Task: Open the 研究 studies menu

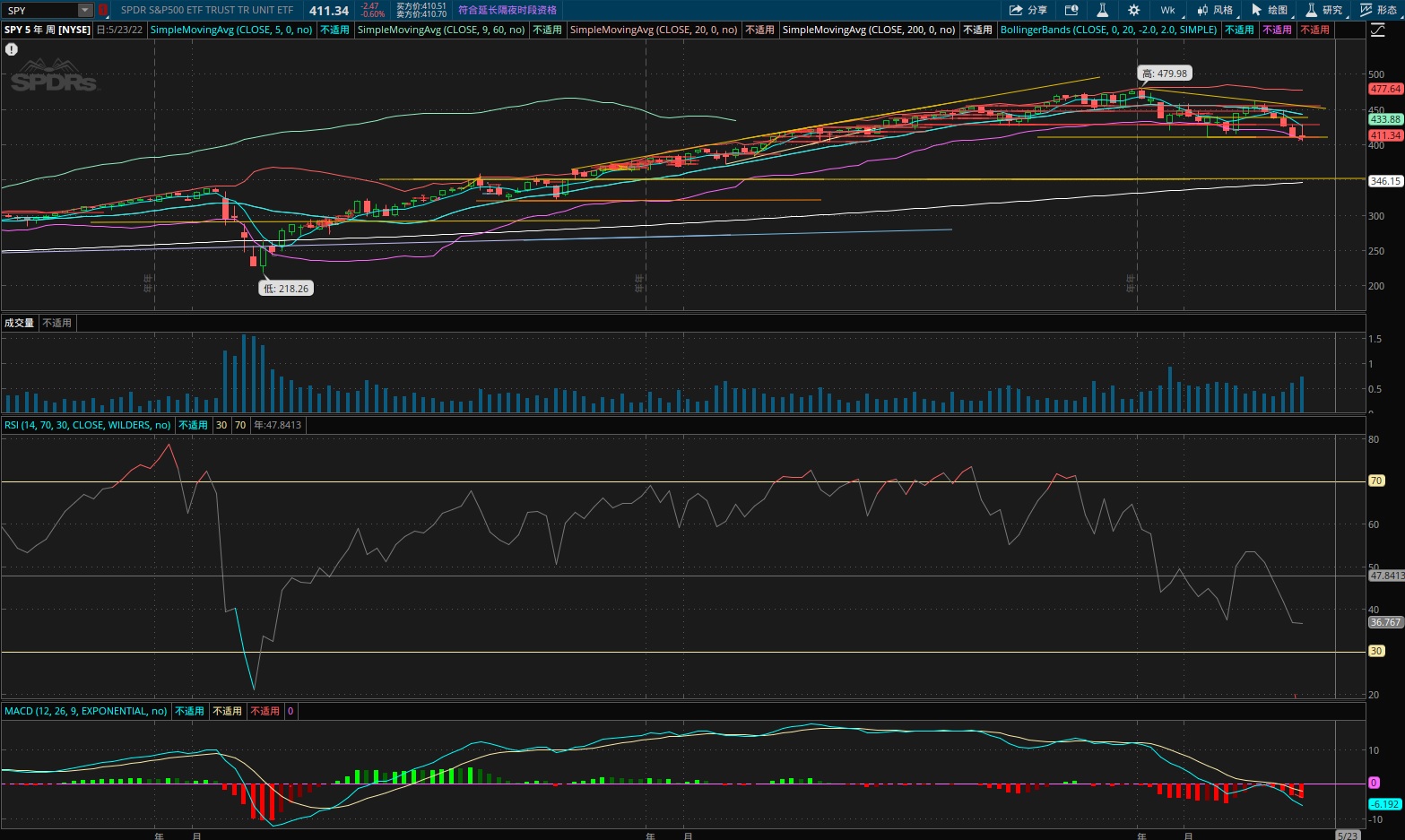Action: click(x=1324, y=10)
